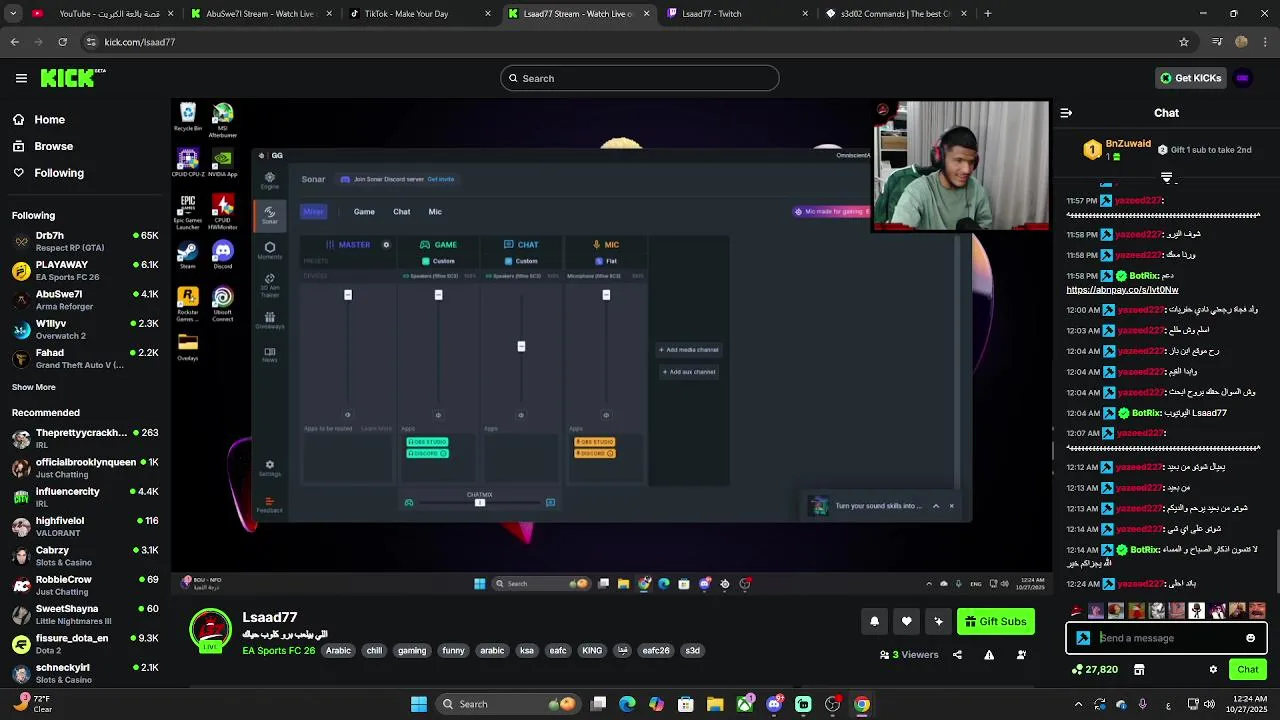Screen dimensions: 1280x720
Task: Open followed channel PLAYAWAY
Action: (85, 270)
